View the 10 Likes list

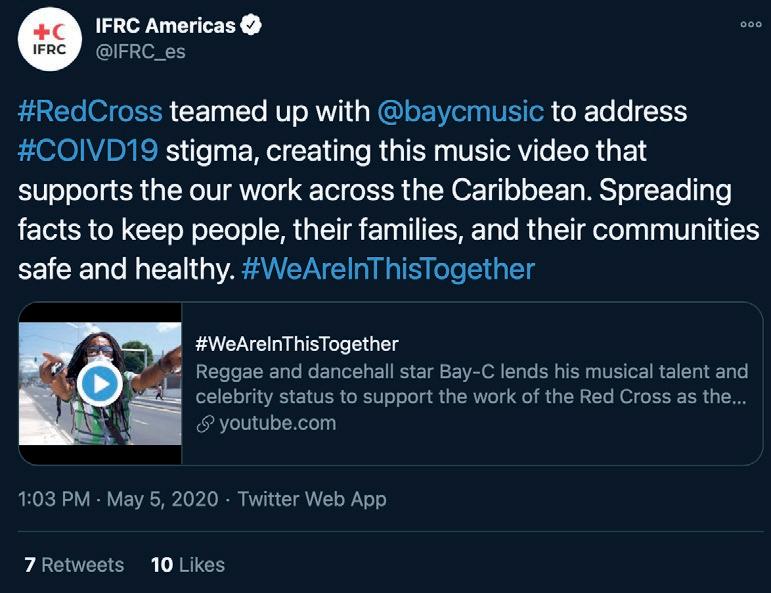coord(187,564)
